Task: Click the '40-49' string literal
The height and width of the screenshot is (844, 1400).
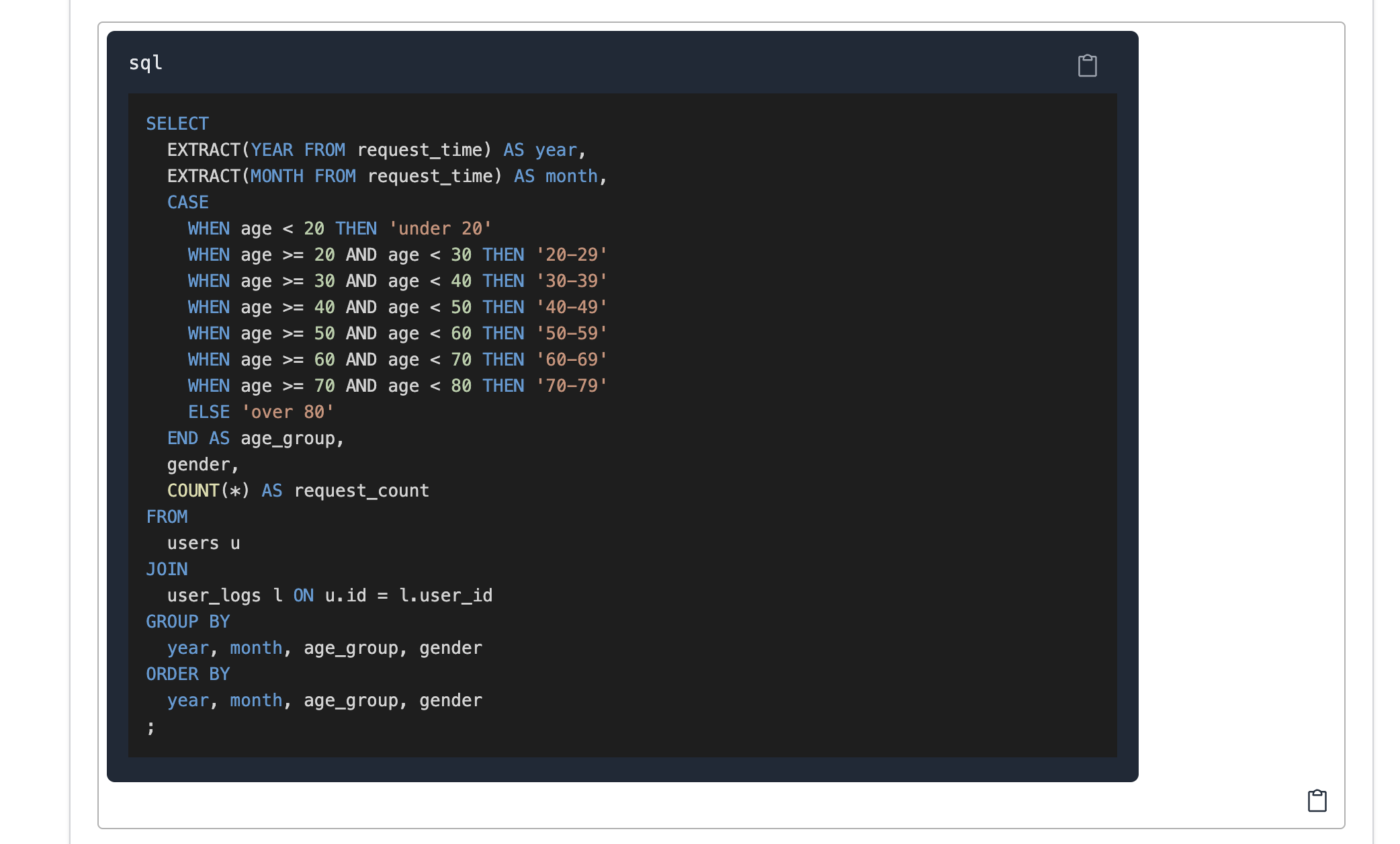Action: (571, 307)
